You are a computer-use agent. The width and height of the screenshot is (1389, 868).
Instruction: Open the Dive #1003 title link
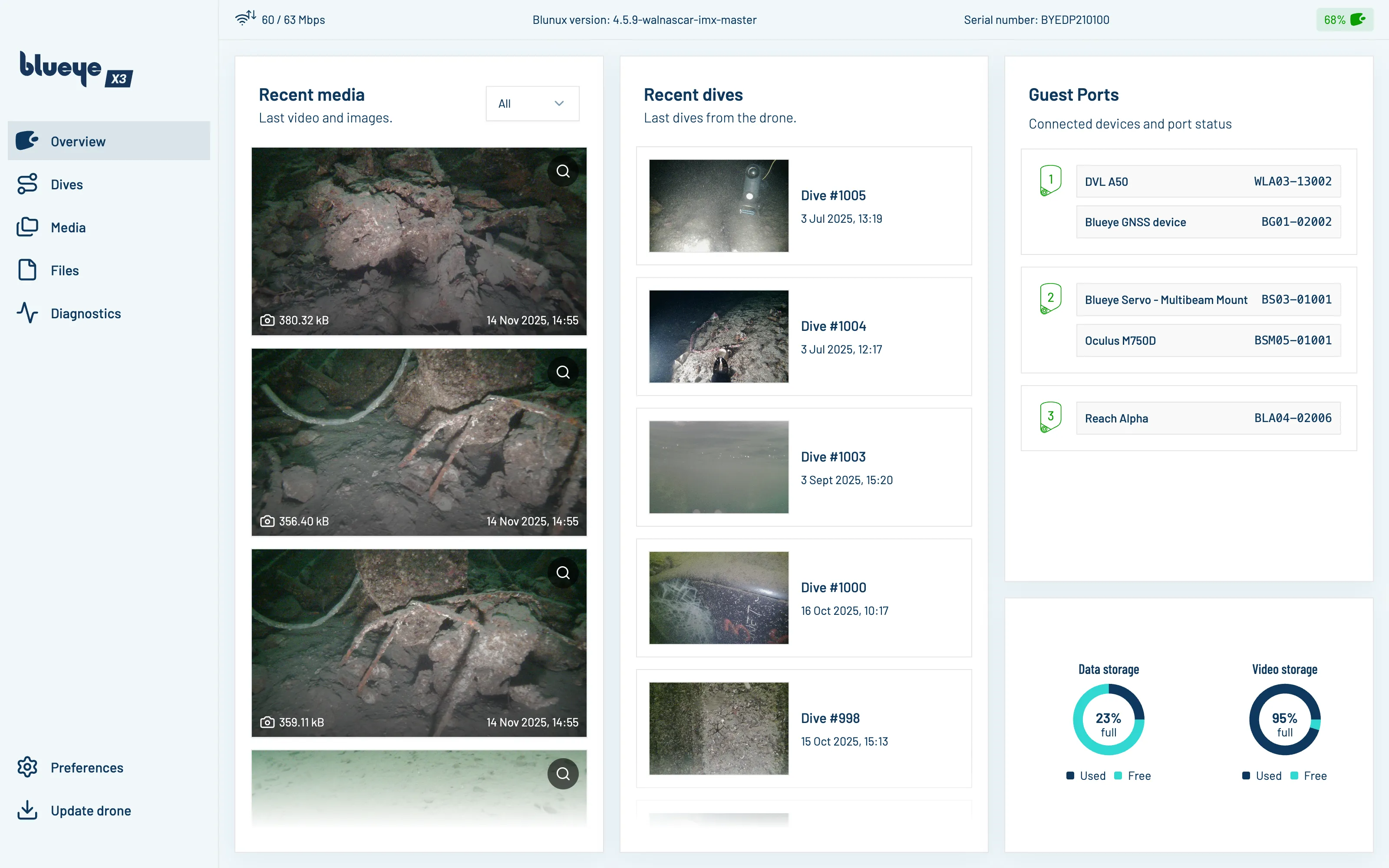[x=833, y=457]
